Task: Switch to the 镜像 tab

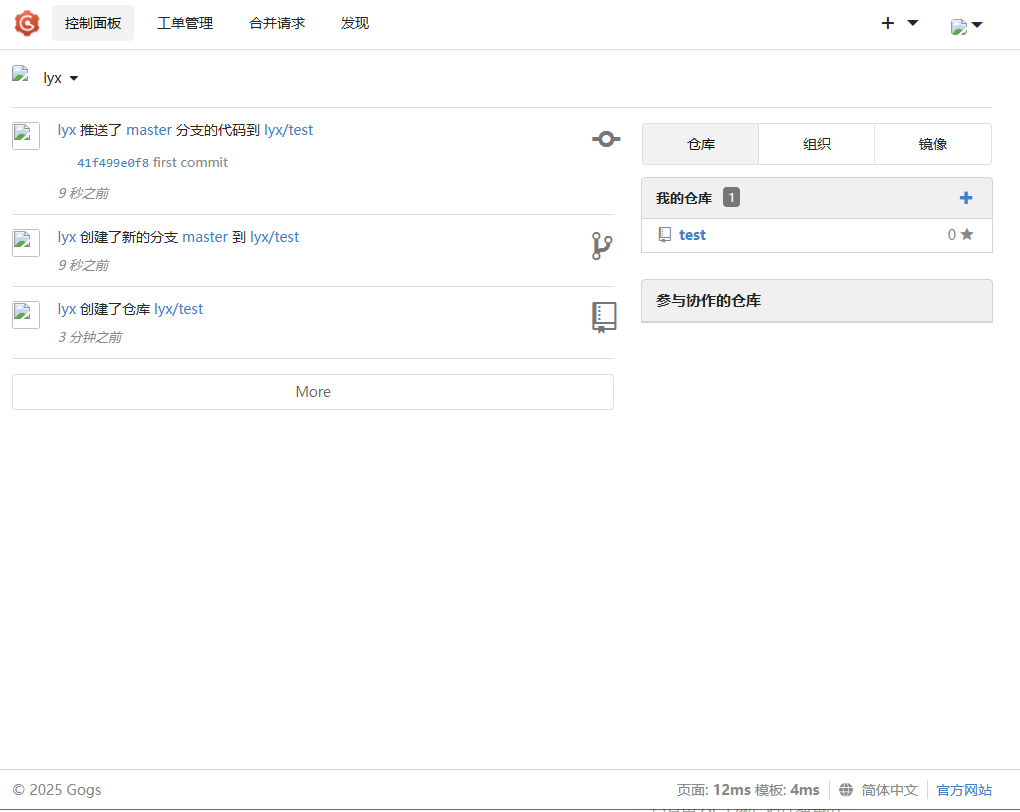Action: (933, 144)
